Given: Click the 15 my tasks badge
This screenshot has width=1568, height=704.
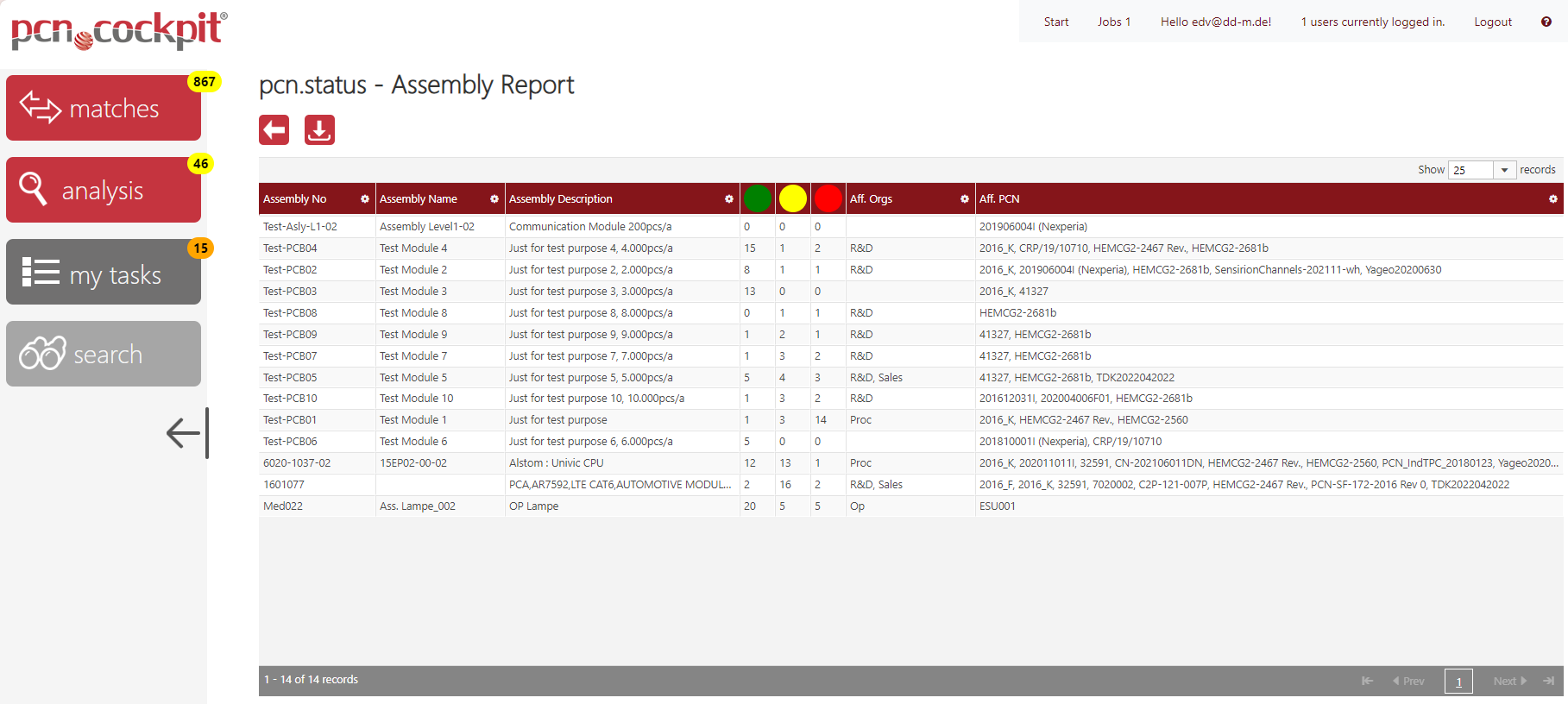Looking at the screenshot, I should pyautogui.click(x=201, y=248).
